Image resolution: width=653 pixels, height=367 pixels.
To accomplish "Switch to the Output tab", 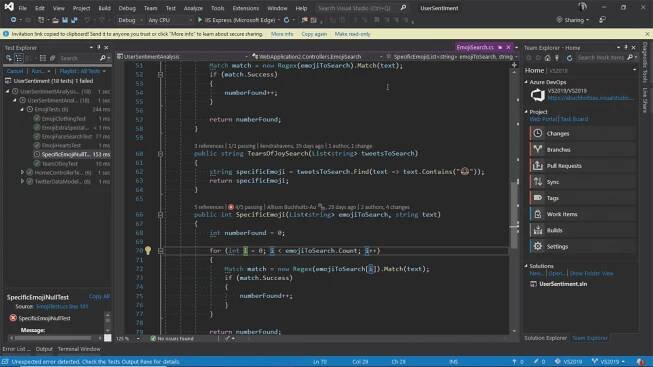I will (44, 349).
